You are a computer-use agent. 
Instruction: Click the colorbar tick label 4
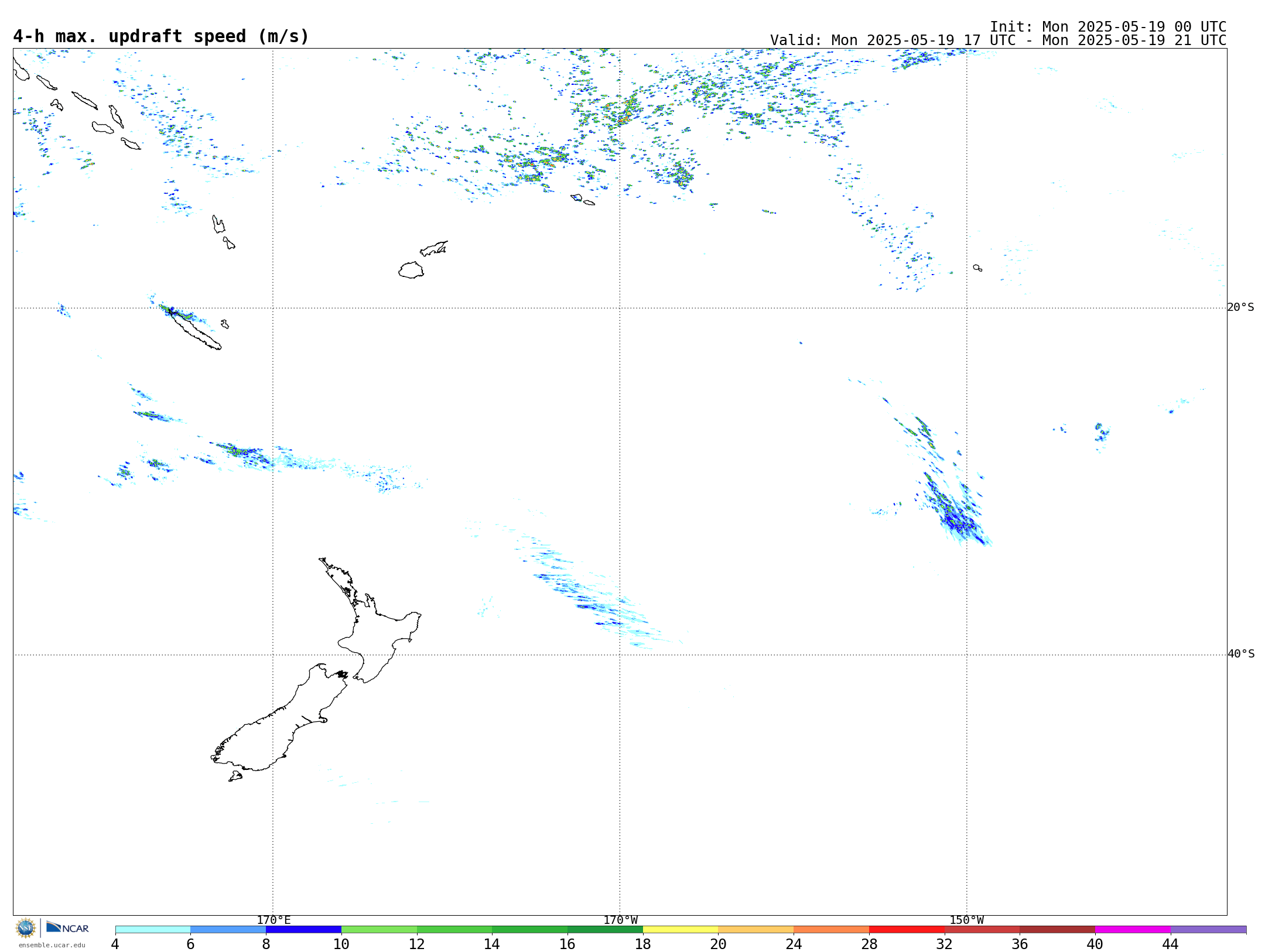coord(115,944)
